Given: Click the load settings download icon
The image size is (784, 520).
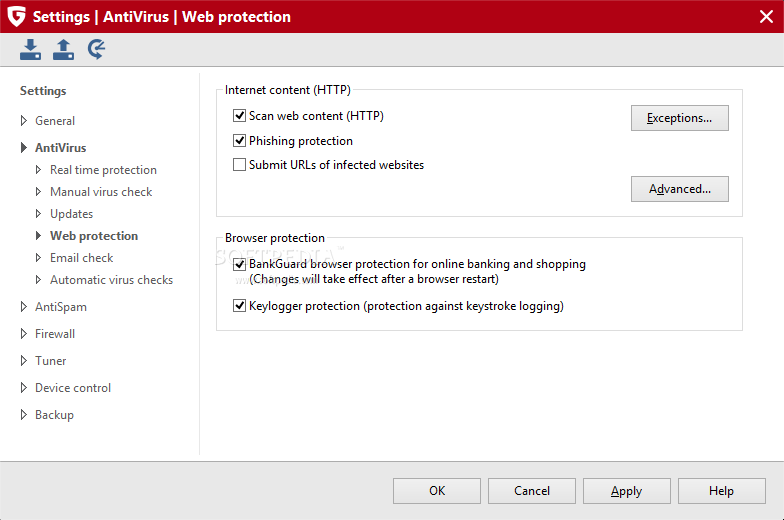Looking at the screenshot, I should [30, 50].
